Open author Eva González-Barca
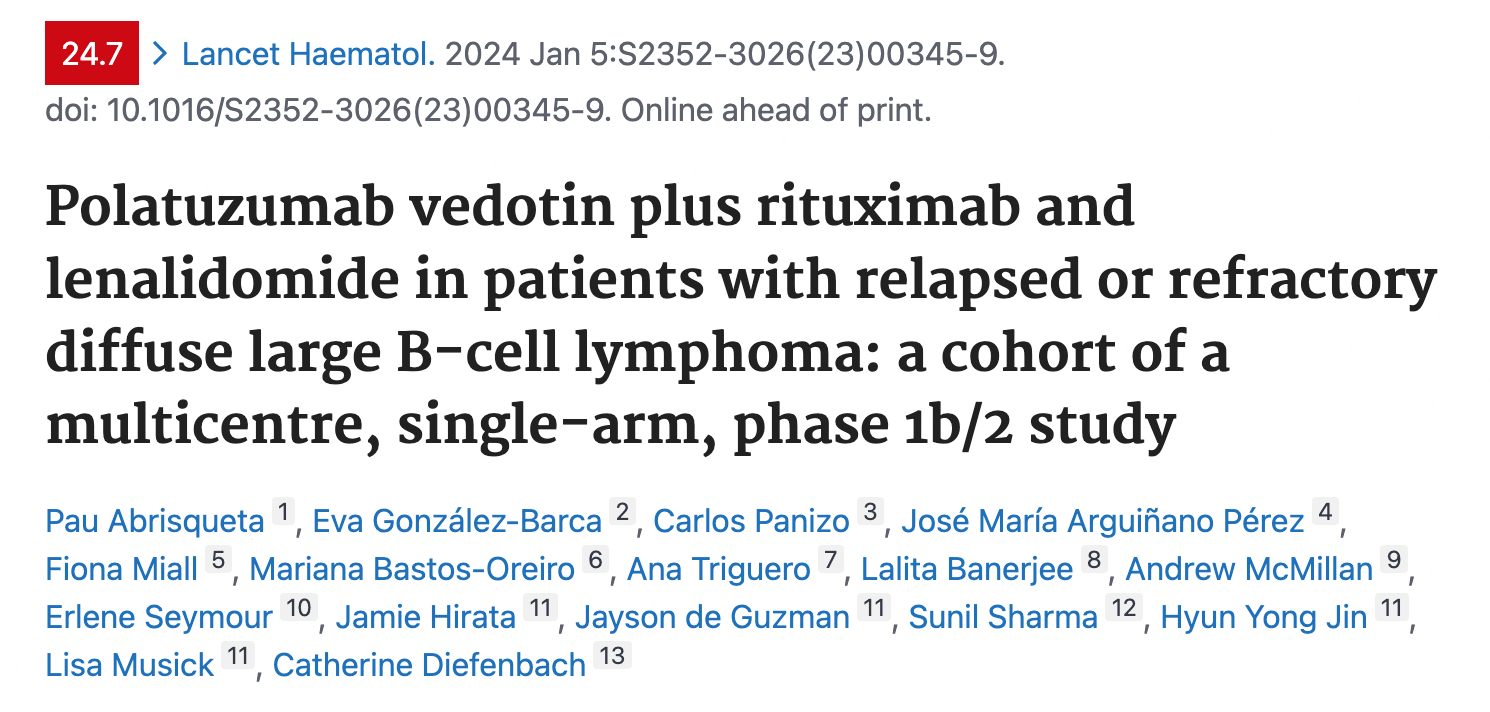This screenshot has width=1490, height=712. coord(457,521)
